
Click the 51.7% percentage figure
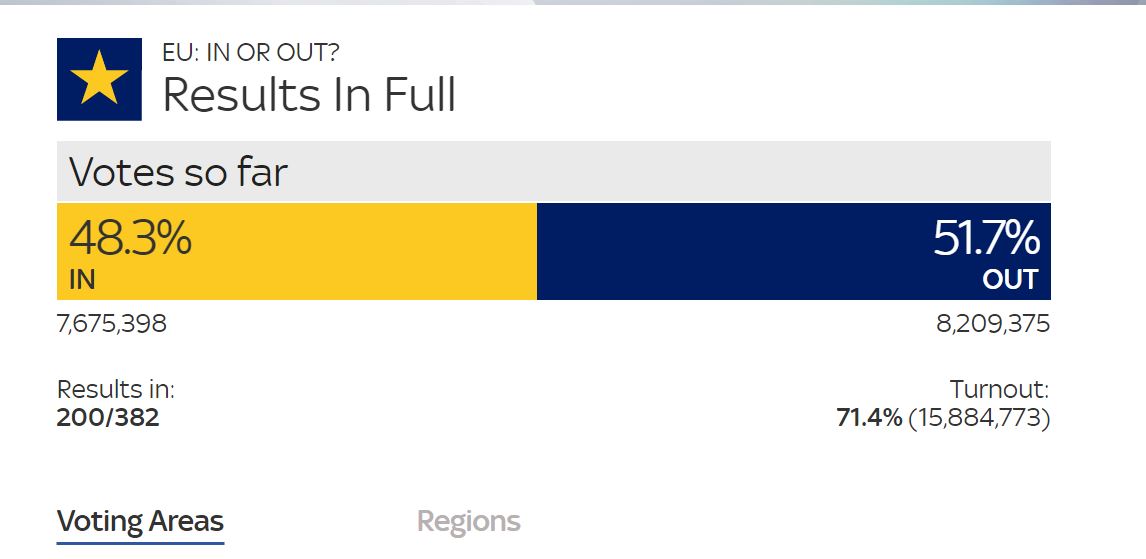(x=986, y=239)
